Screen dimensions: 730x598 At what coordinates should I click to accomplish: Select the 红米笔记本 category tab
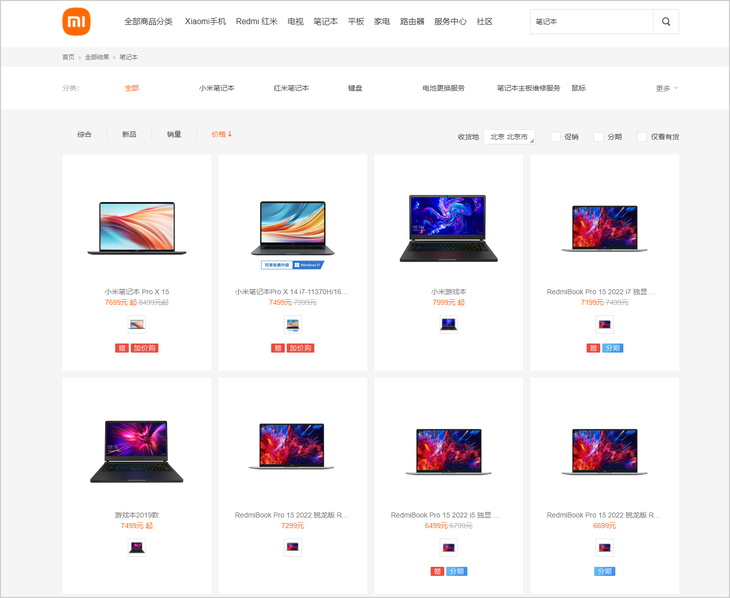click(291, 88)
